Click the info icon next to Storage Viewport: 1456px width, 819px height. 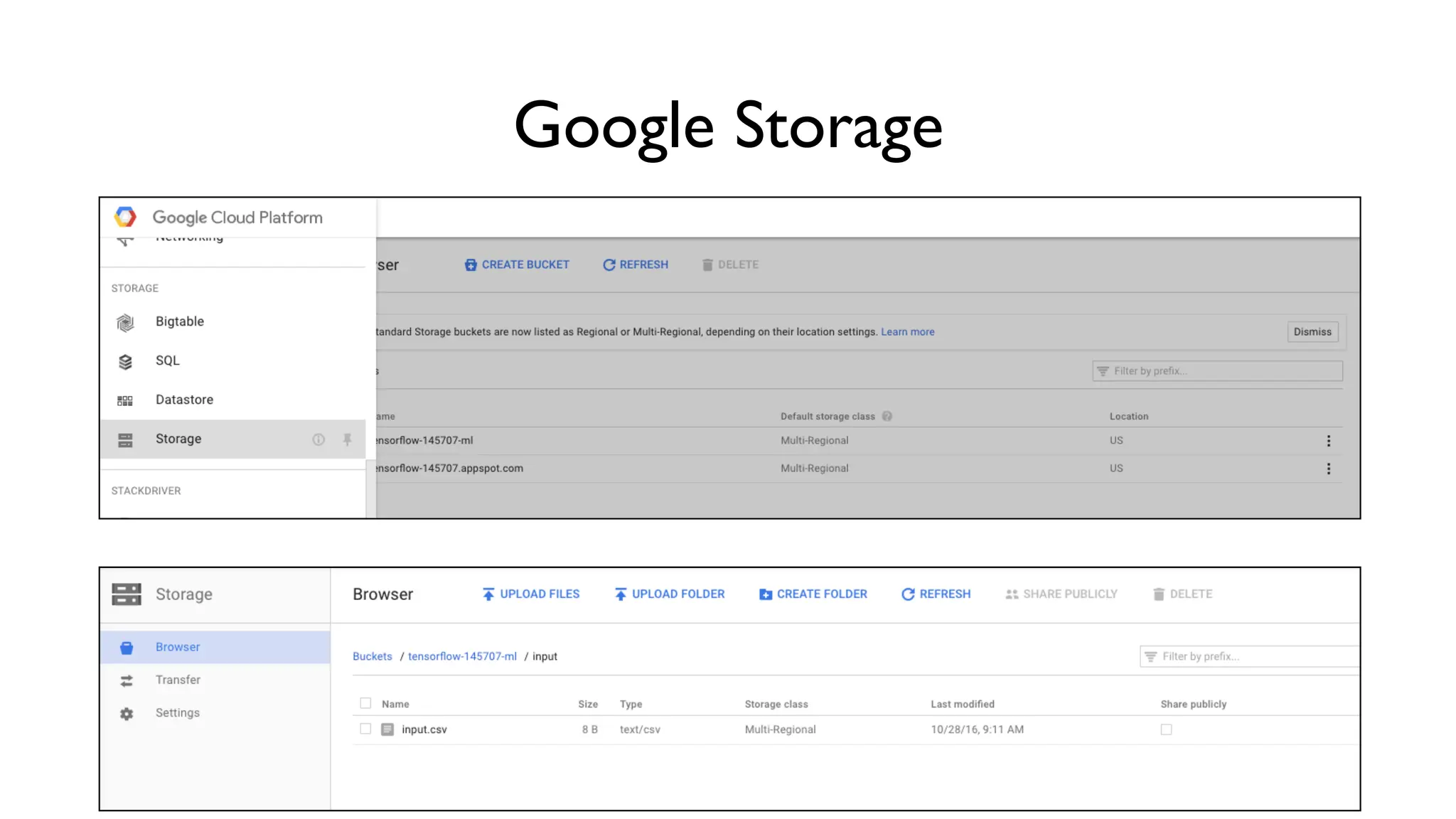[318, 439]
